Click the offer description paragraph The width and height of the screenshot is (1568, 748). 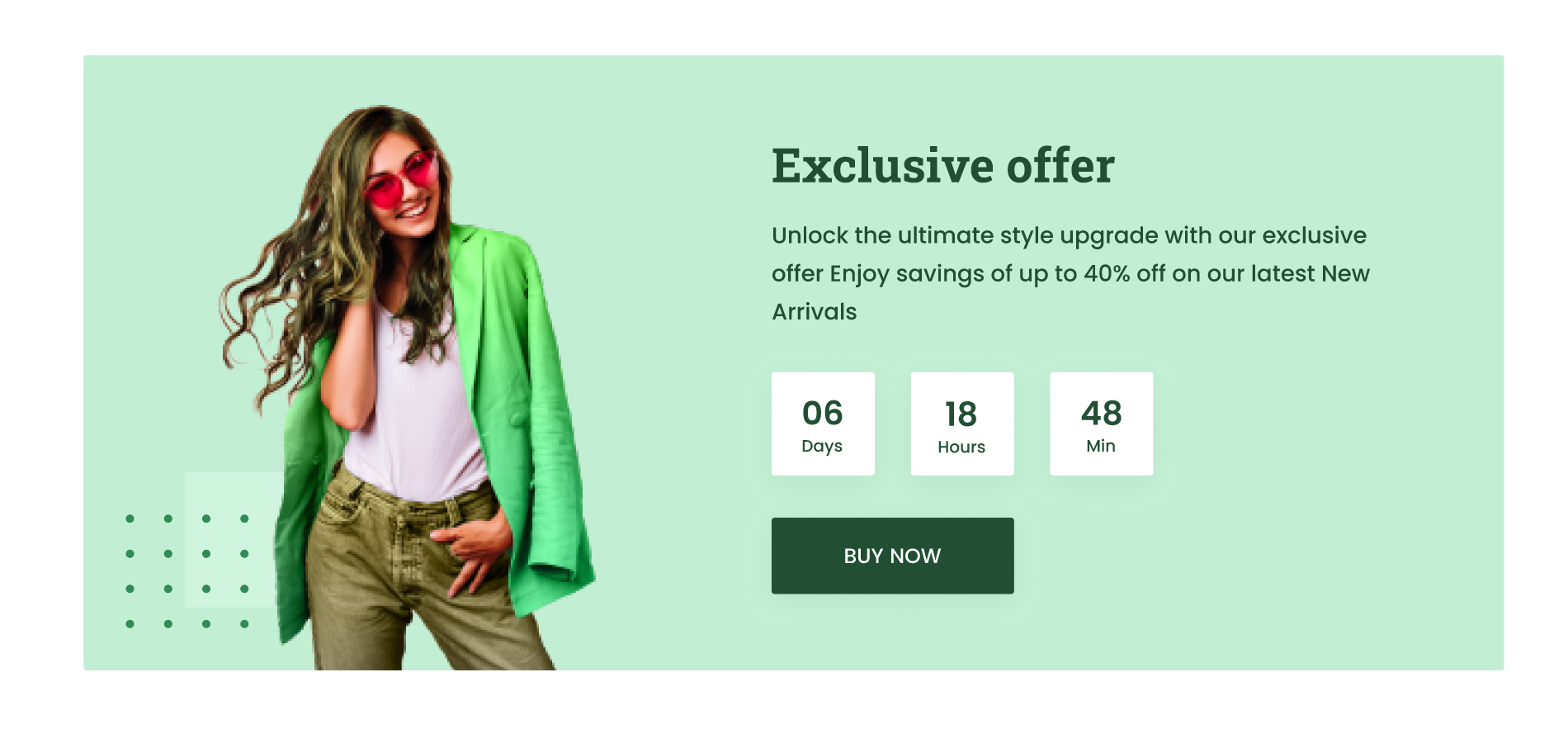click(x=1070, y=273)
